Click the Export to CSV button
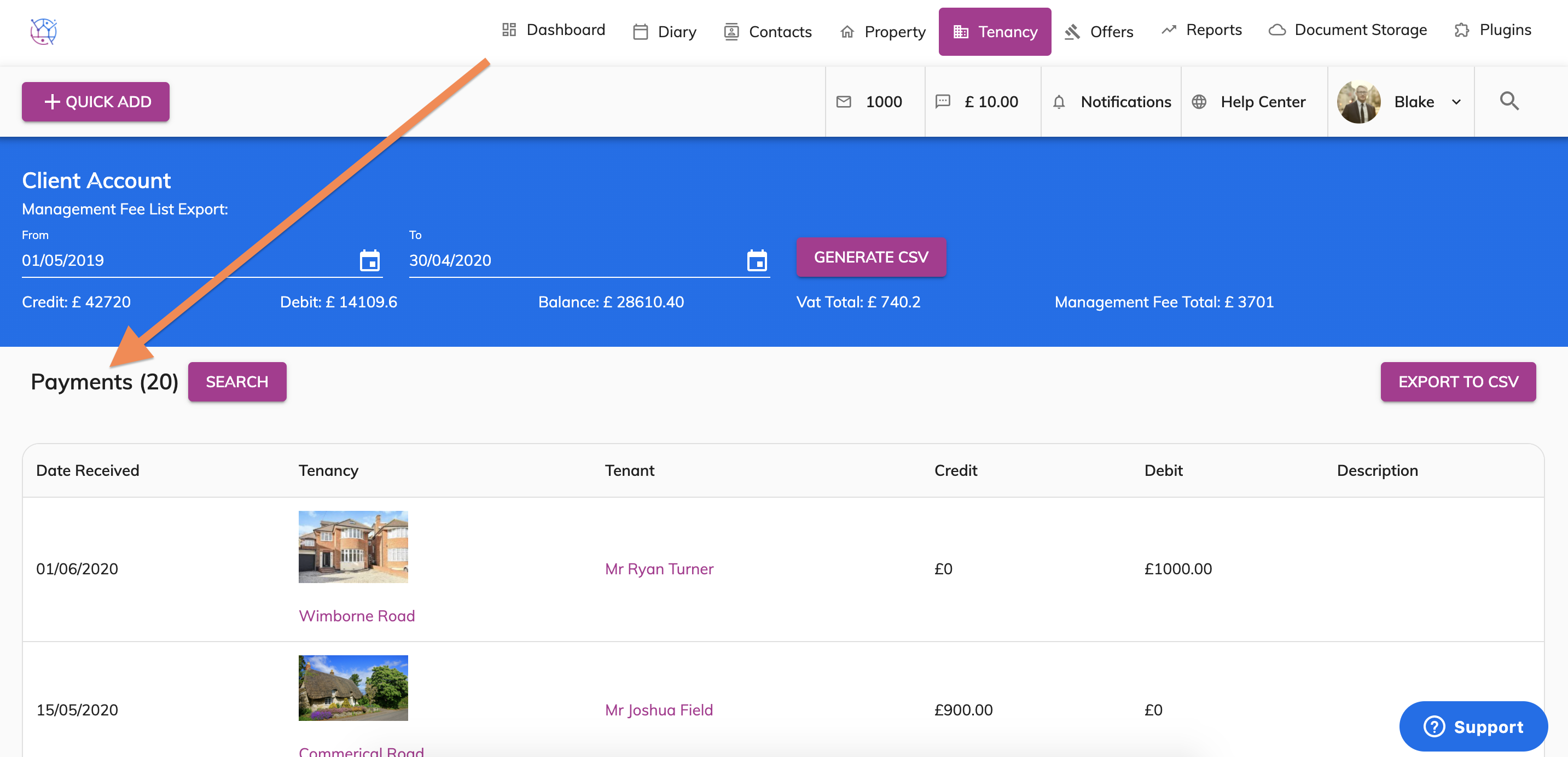The width and height of the screenshot is (1568, 757). pyautogui.click(x=1458, y=382)
